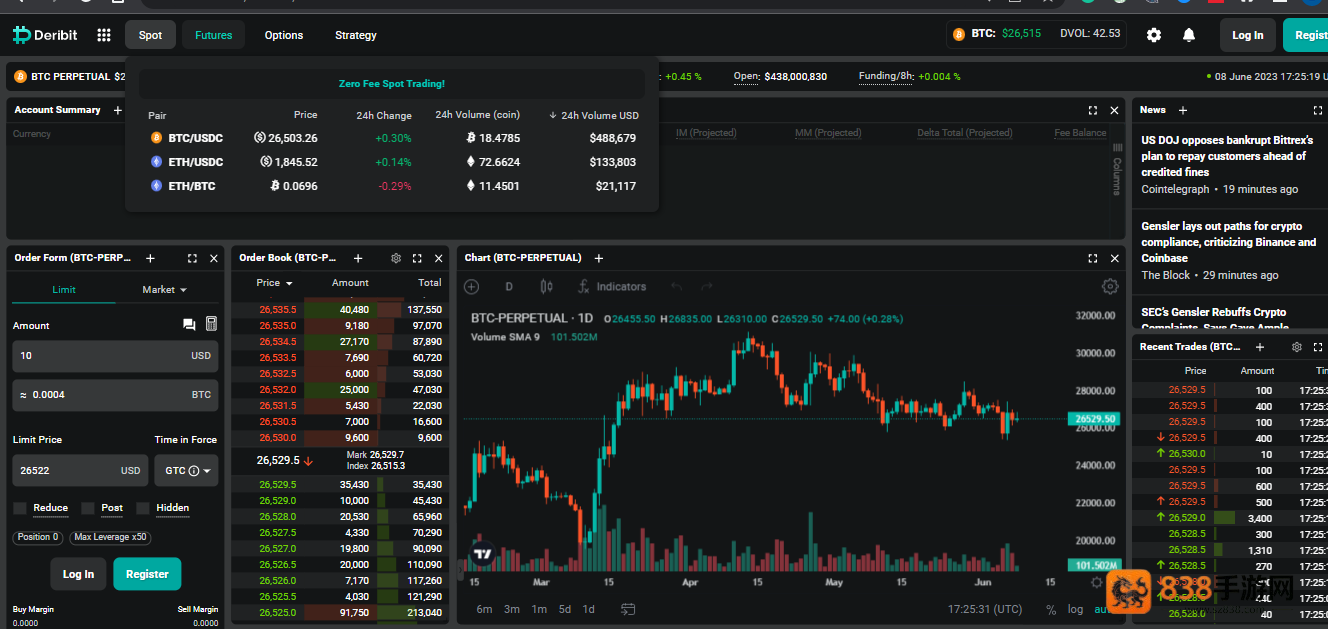Open the notifications bell
Image resolution: width=1328 pixels, height=629 pixels.
point(1189,35)
